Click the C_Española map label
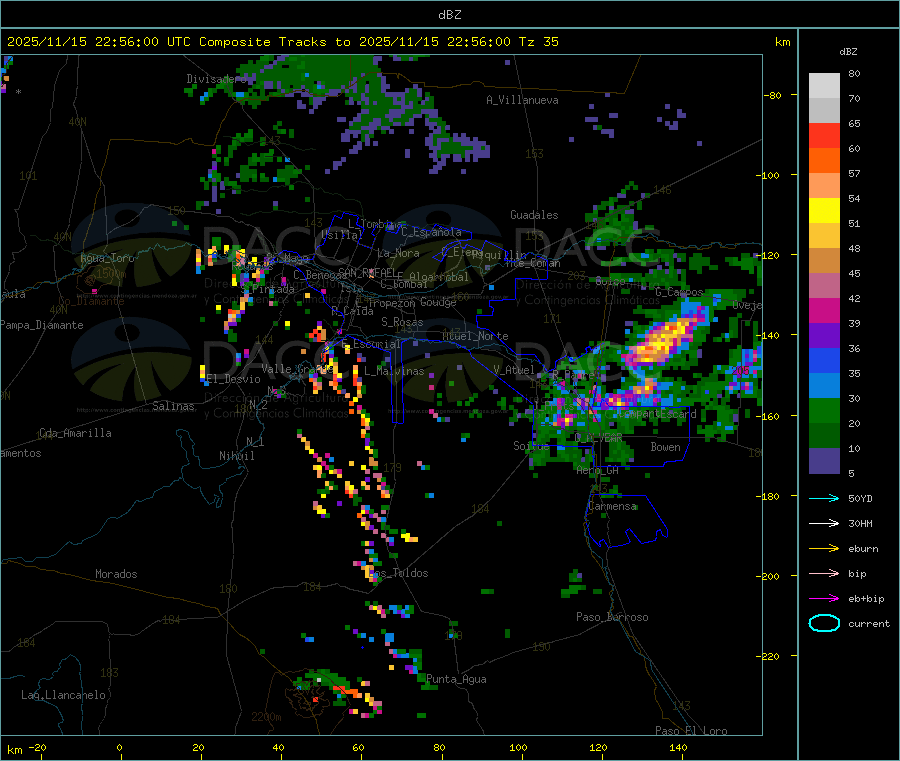Viewport: 900px width, 761px height. [x=431, y=232]
